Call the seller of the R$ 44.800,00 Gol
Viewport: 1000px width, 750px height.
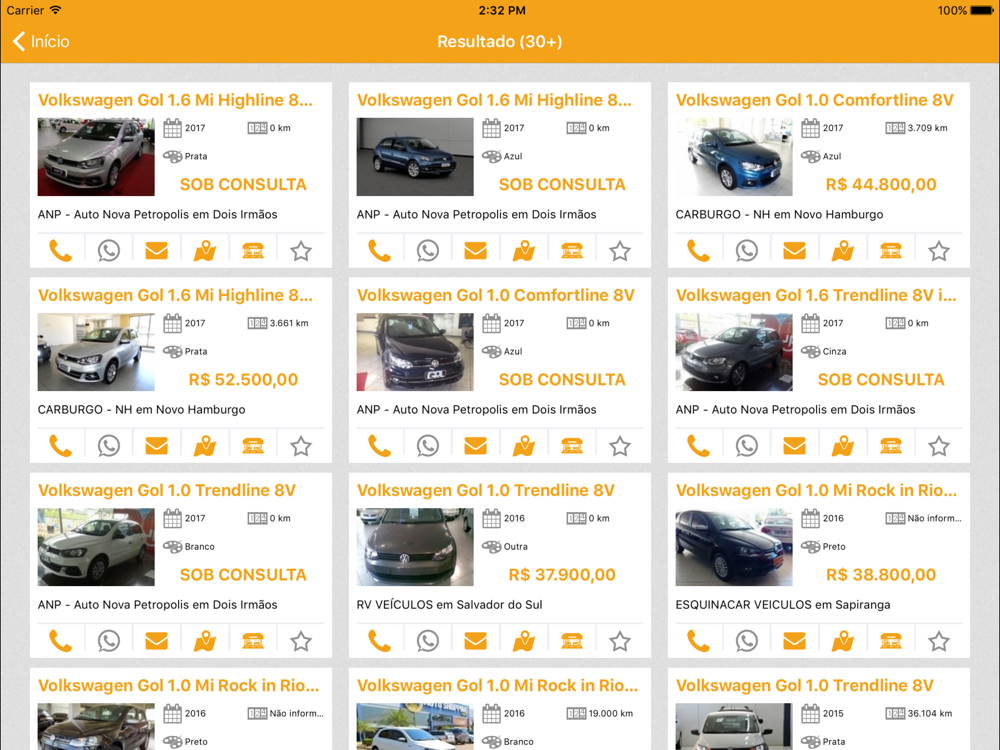698,251
